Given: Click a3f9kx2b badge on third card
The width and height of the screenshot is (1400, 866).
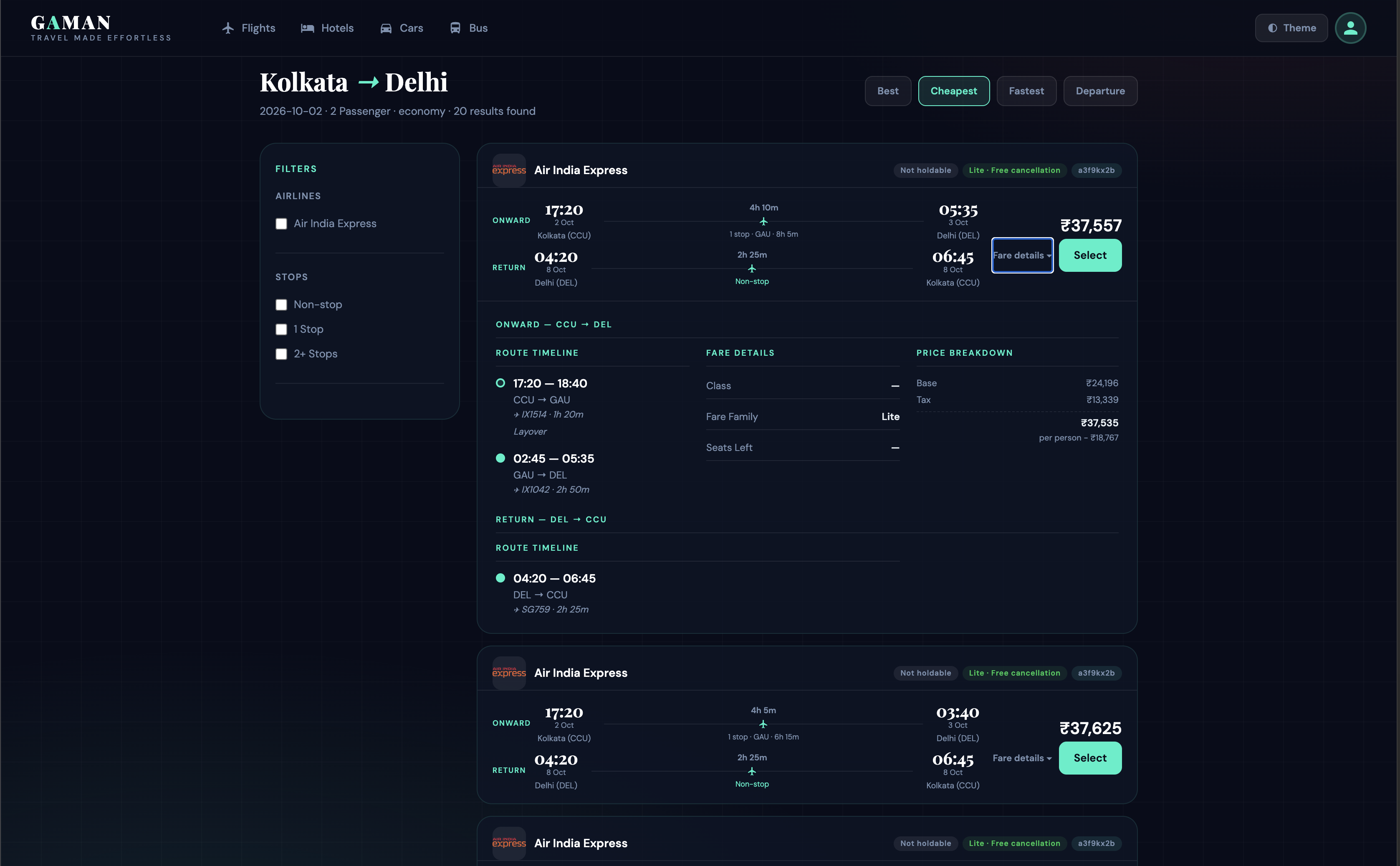Looking at the screenshot, I should (1096, 843).
